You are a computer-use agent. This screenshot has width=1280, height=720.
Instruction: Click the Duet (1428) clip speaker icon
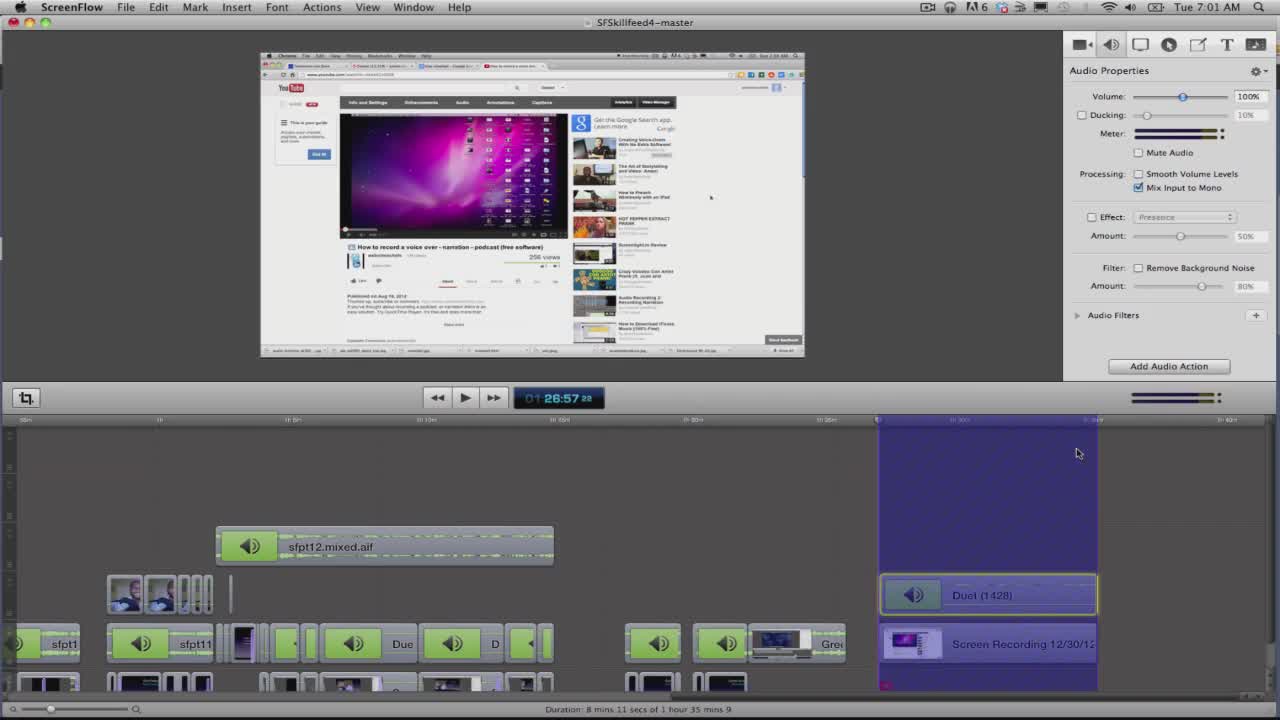coord(914,595)
